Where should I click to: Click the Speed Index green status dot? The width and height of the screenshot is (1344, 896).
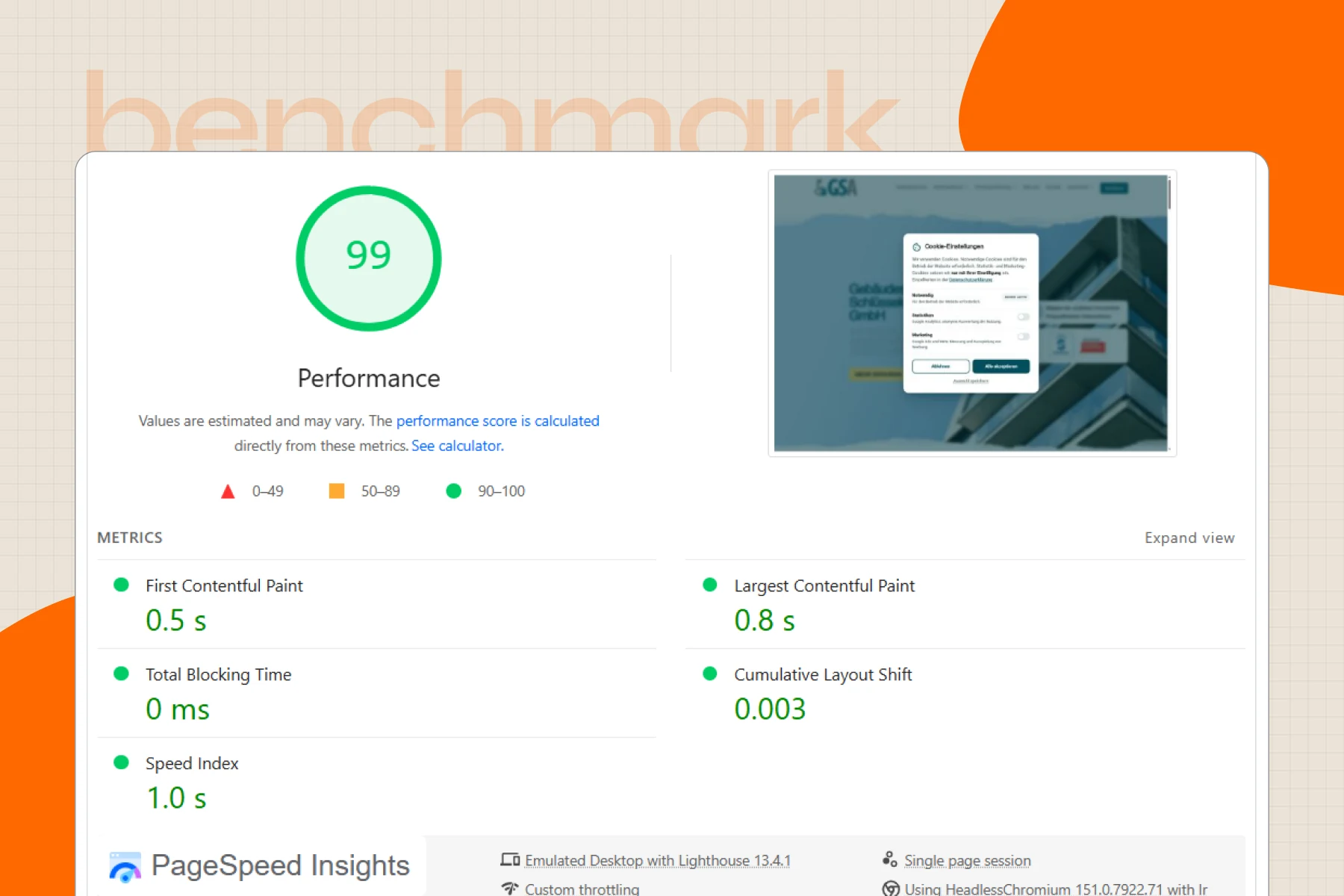click(x=121, y=762)
